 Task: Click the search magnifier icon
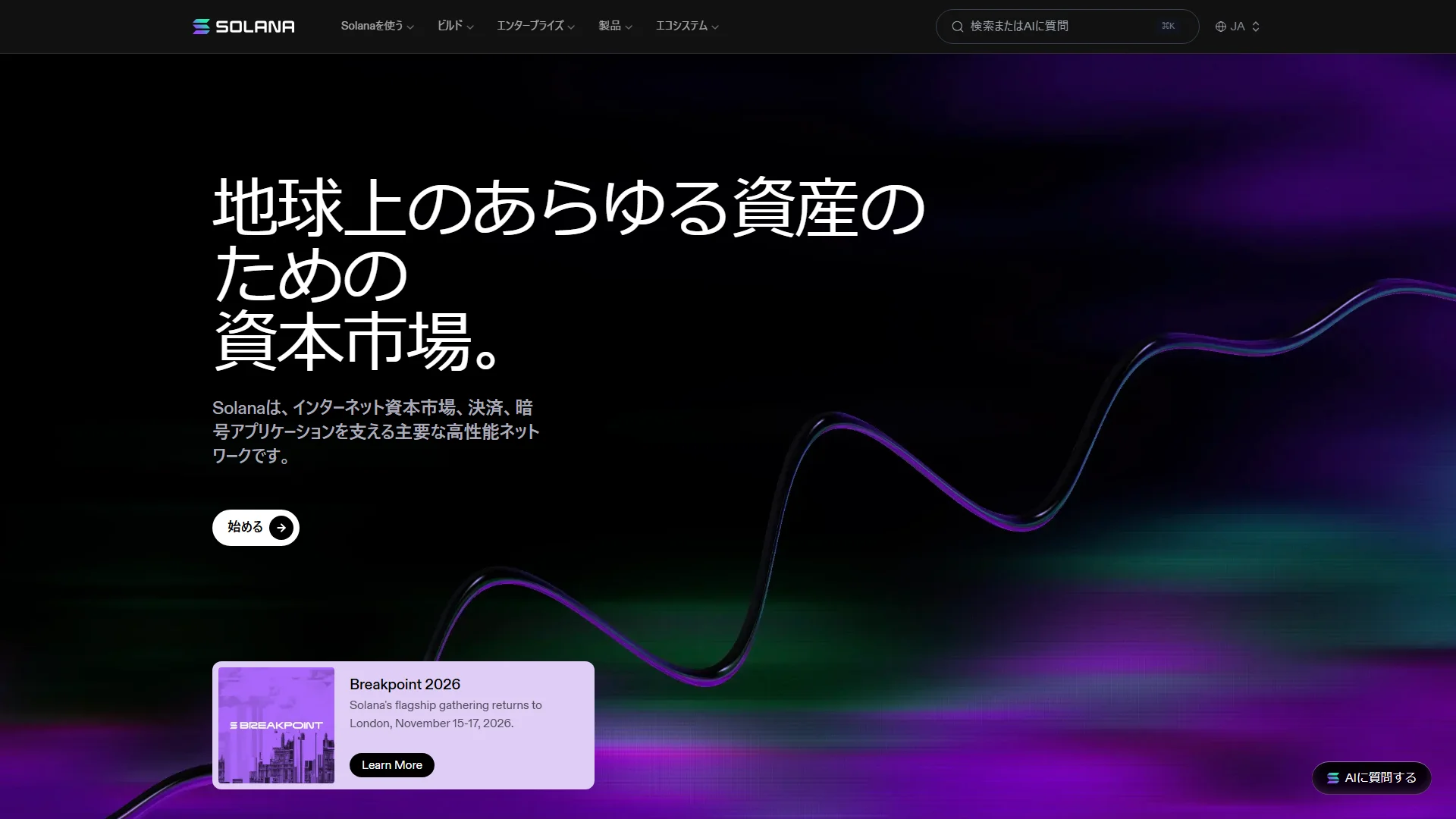point(958,27)
